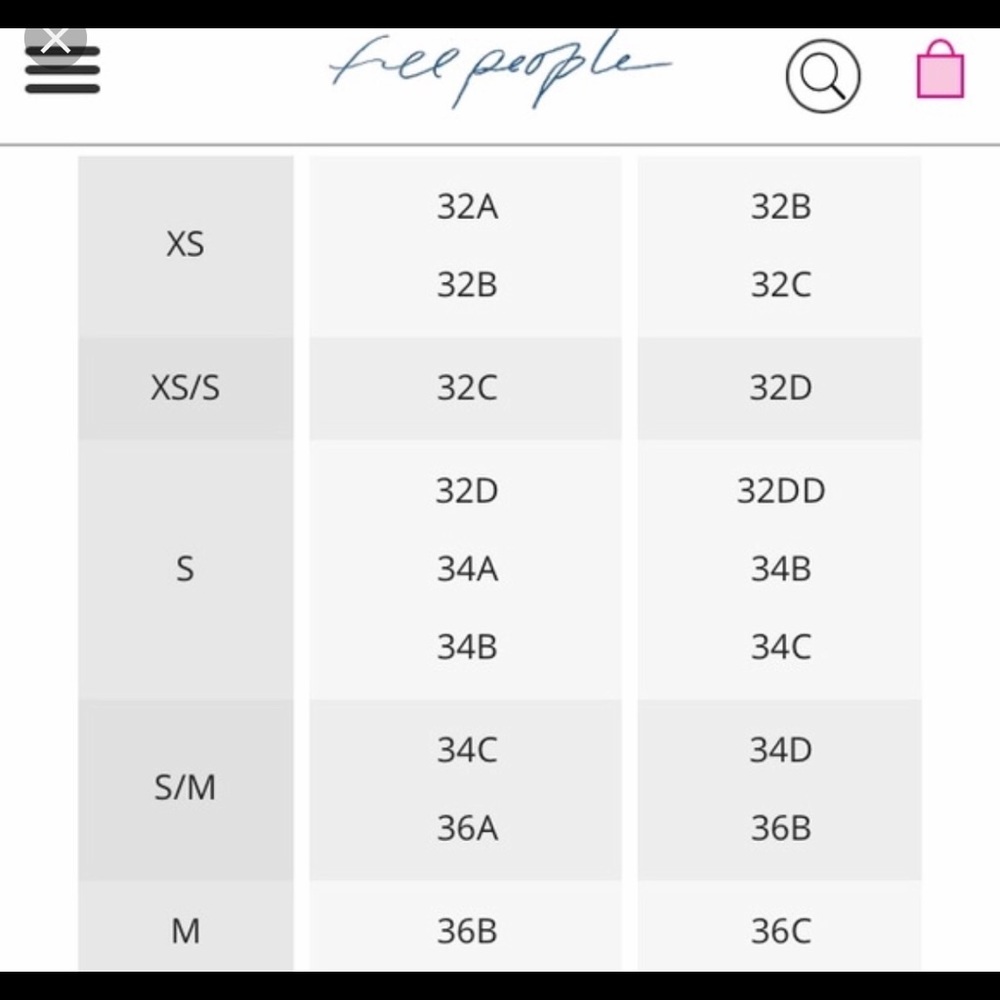The width and height of the screenshot is (1000, 1000).
Task: Go to Free People logo home
Action: tap(501, 69)
